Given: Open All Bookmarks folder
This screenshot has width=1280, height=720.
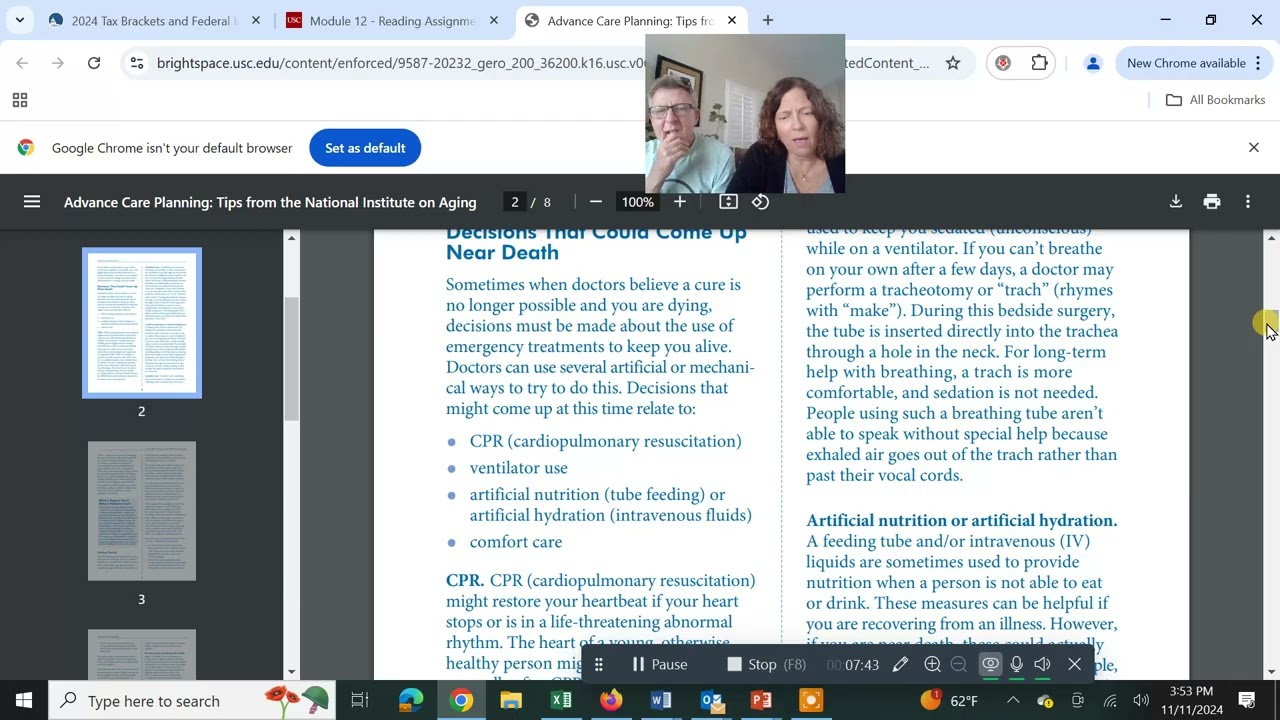Looking at the screenshot, I should tap(1216, 100).
